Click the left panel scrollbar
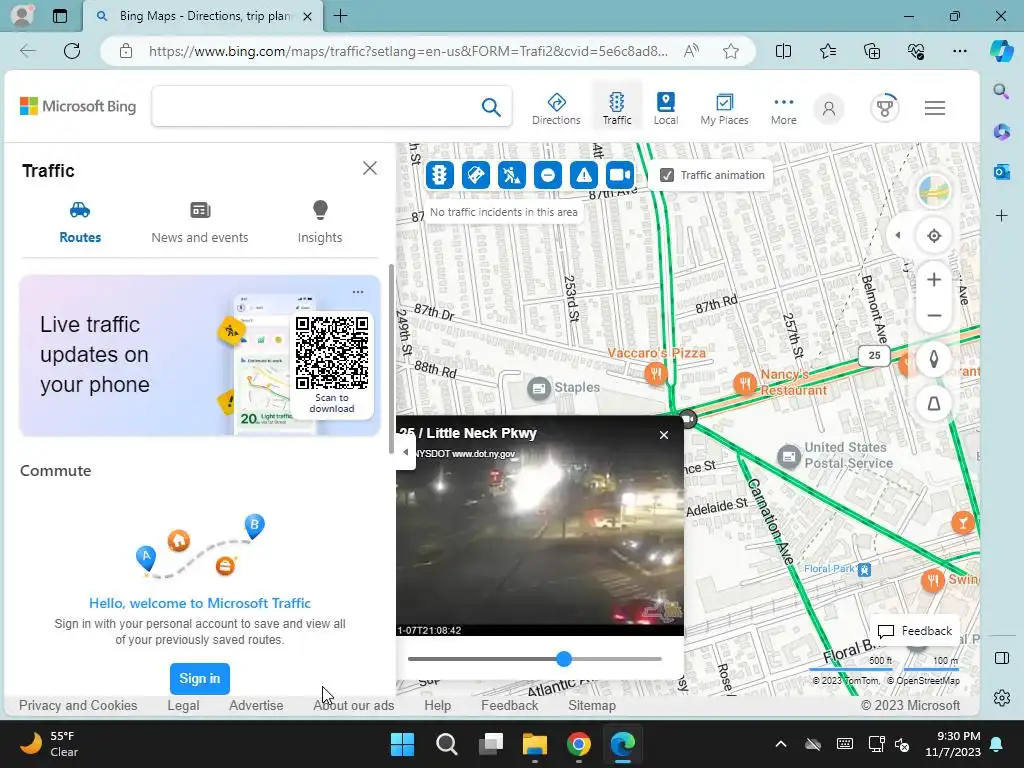 tap(391, 359)
